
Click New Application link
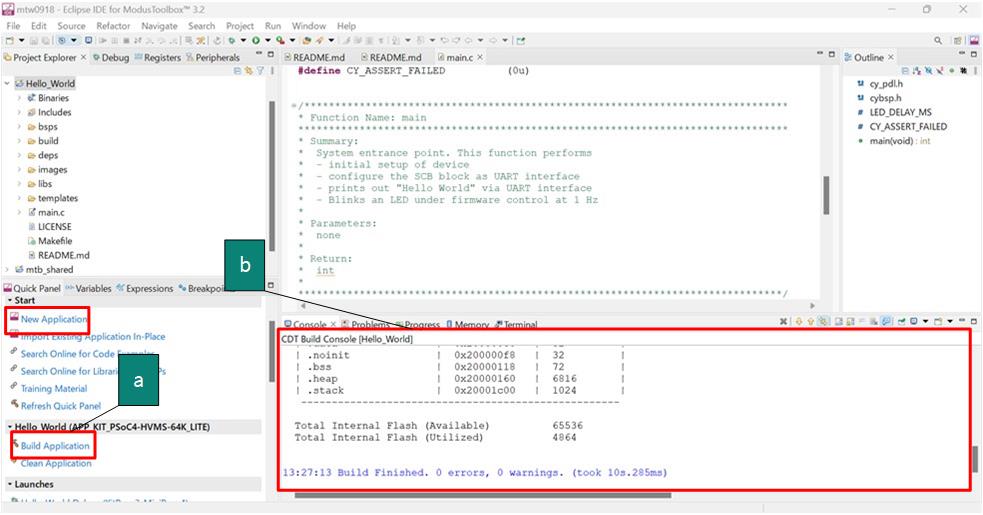point(54,319)
